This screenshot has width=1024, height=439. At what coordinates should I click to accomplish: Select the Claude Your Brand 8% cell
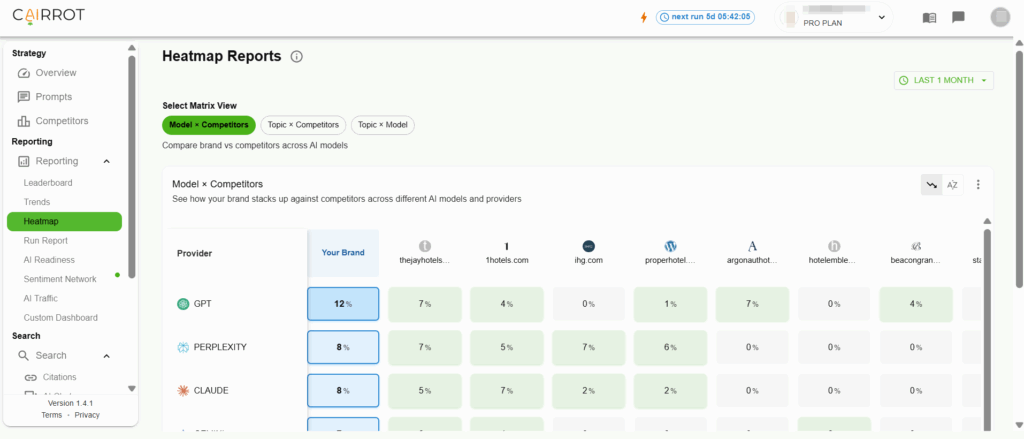pos(344,391)
